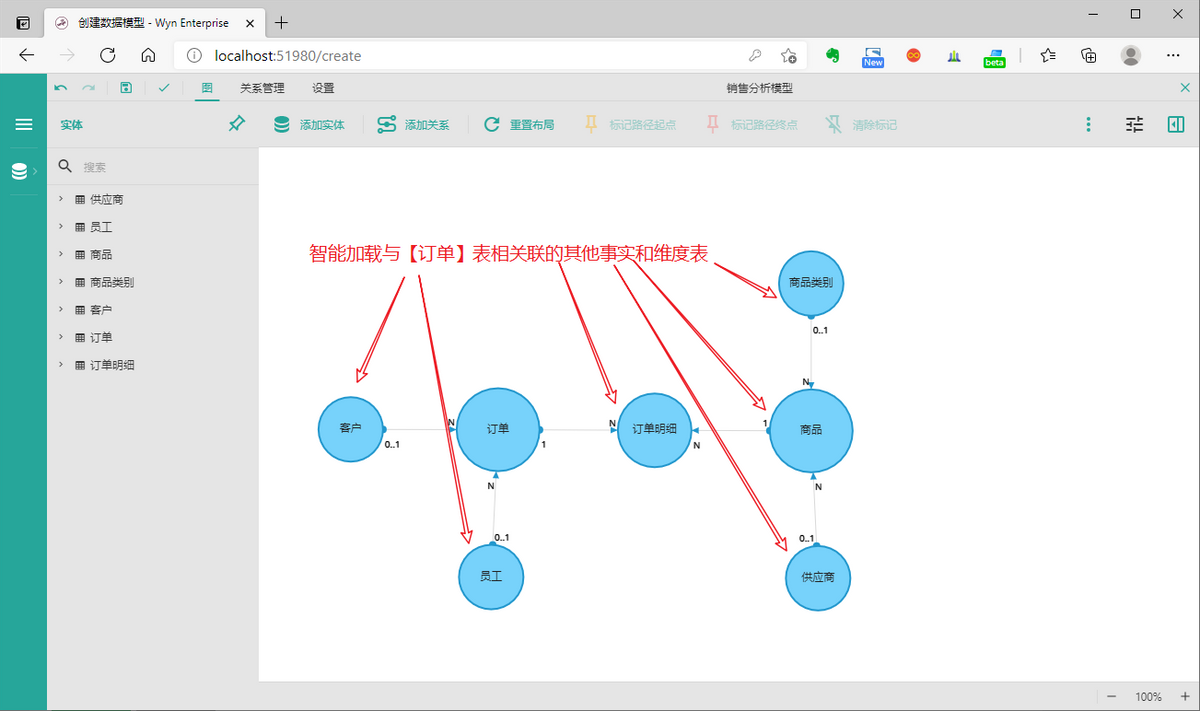Switch to the 设置 tab

(x=323, y=88)
